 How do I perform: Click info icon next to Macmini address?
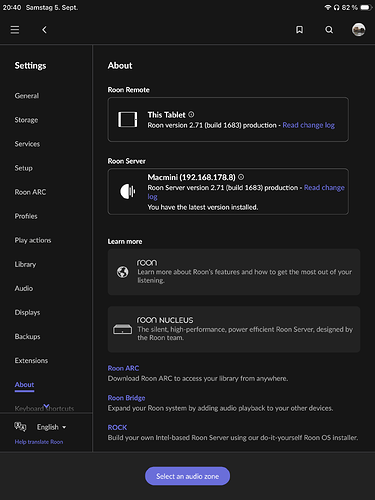coord(241,177)
